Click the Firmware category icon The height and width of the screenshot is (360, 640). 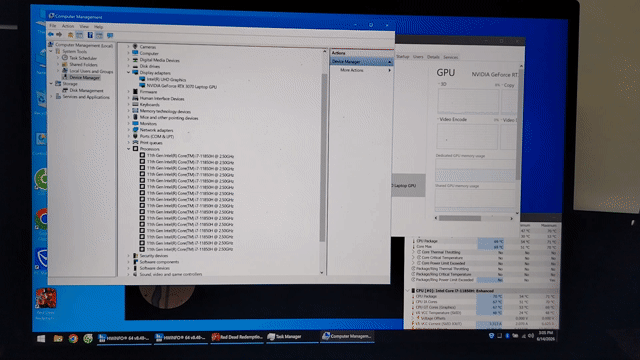tap(135, 92)
